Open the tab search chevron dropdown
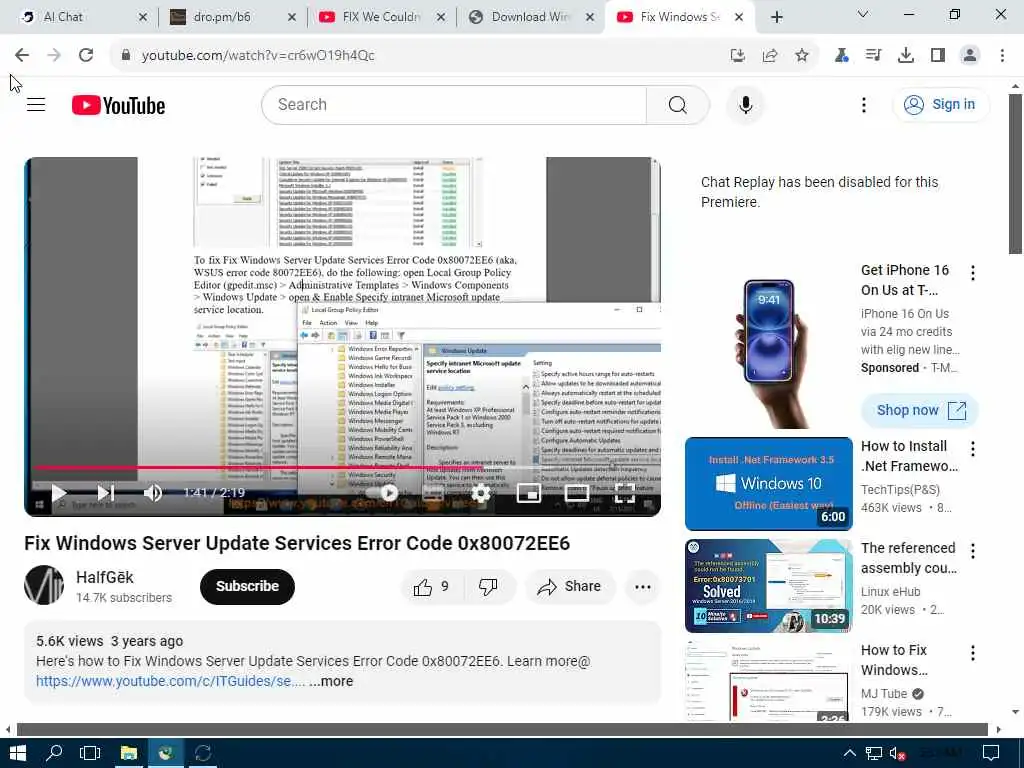 click(x=863, y=14)
